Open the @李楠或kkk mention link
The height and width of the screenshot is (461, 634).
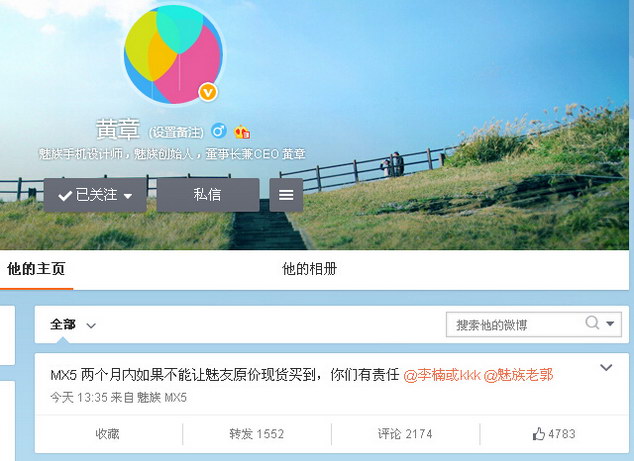(442, 375)
